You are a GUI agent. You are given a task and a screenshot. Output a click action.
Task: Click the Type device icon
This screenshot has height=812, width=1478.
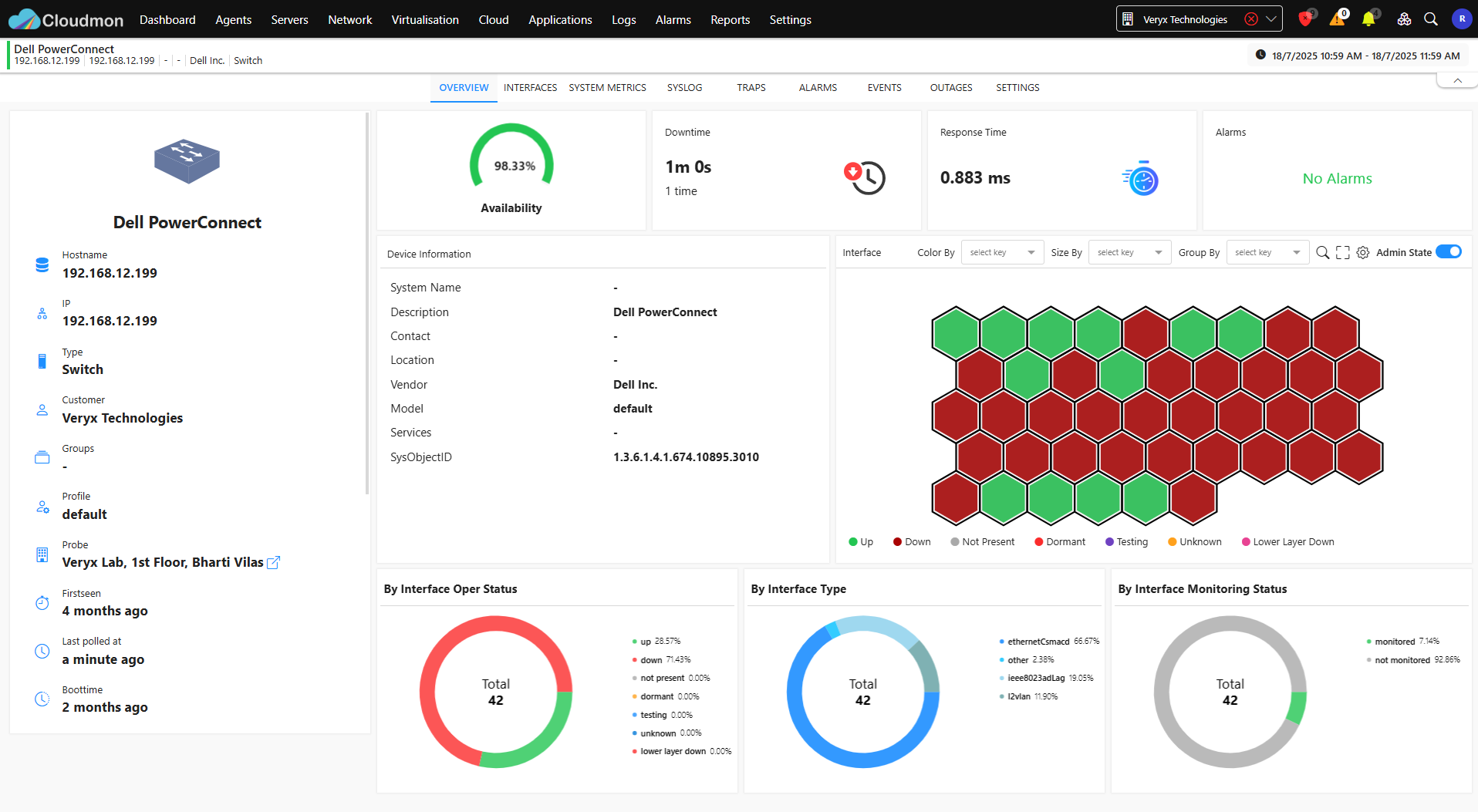pos(42,362)
